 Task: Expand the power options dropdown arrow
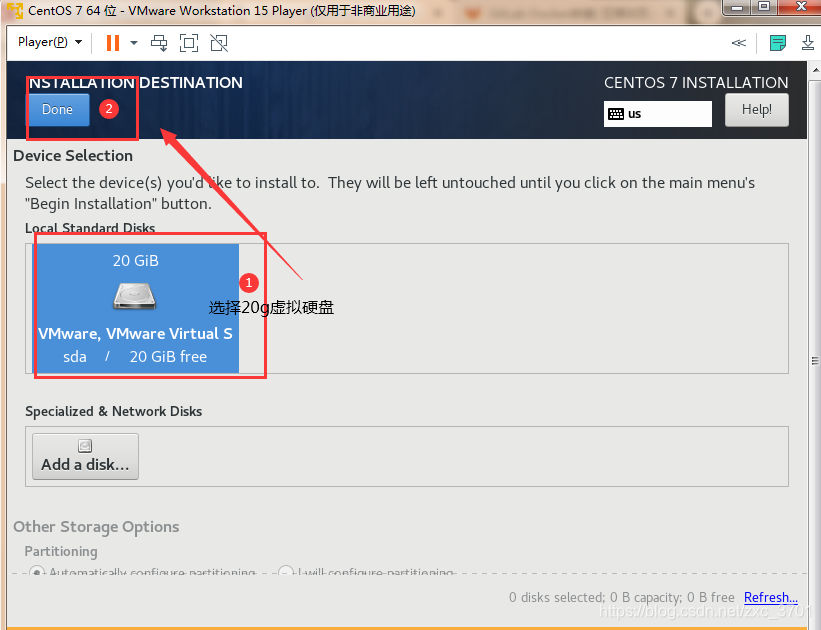click(134, 43)
